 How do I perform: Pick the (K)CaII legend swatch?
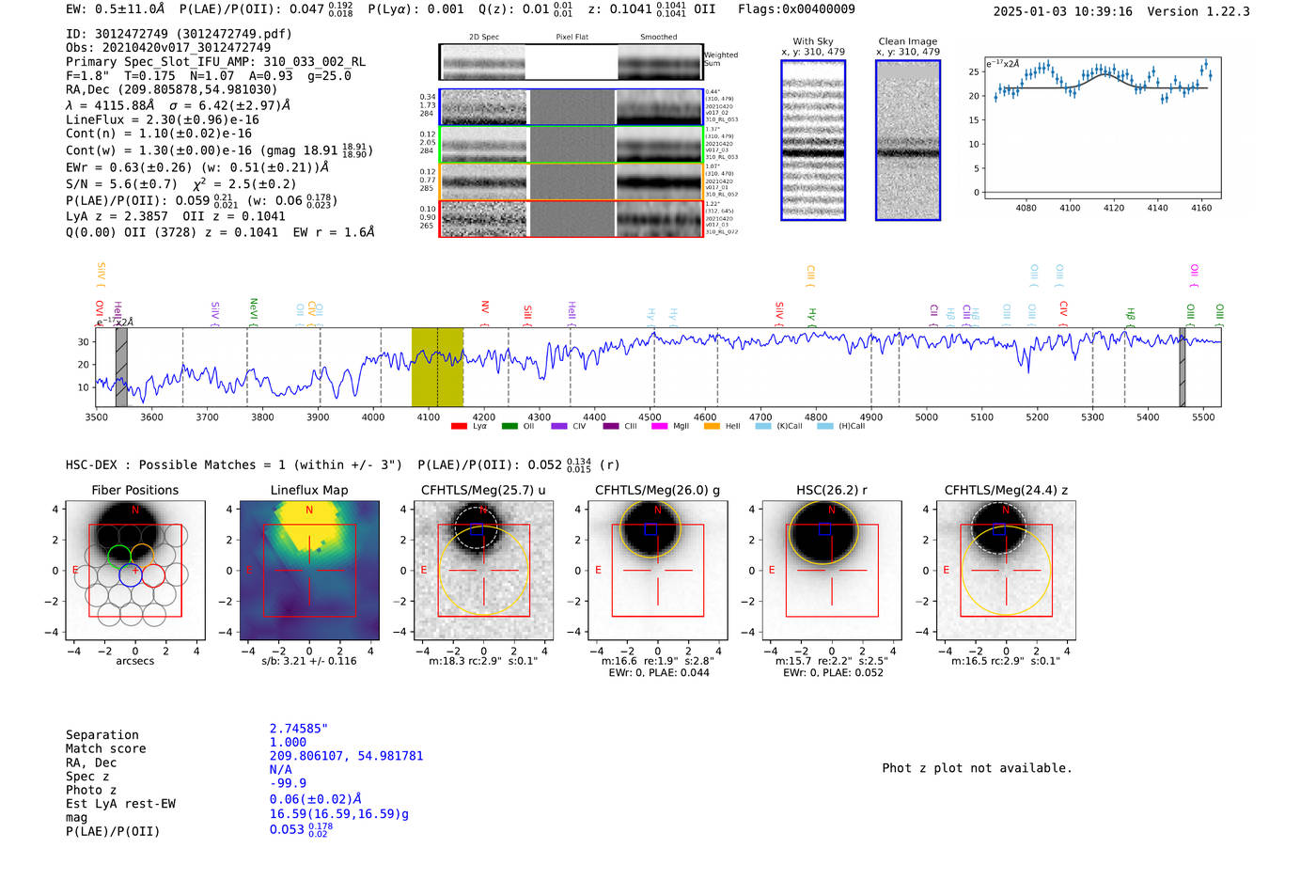click(x=763, y=426)
